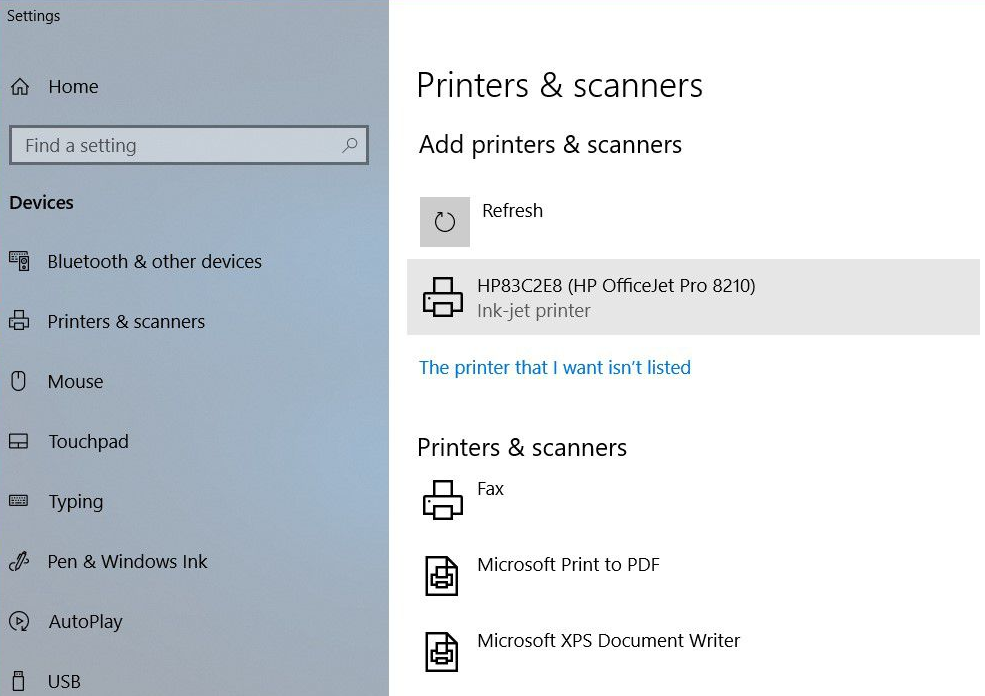Open Bluetooth & other devices icon
Viewport: 985px width, 696px height.
(x=19, y=261)
